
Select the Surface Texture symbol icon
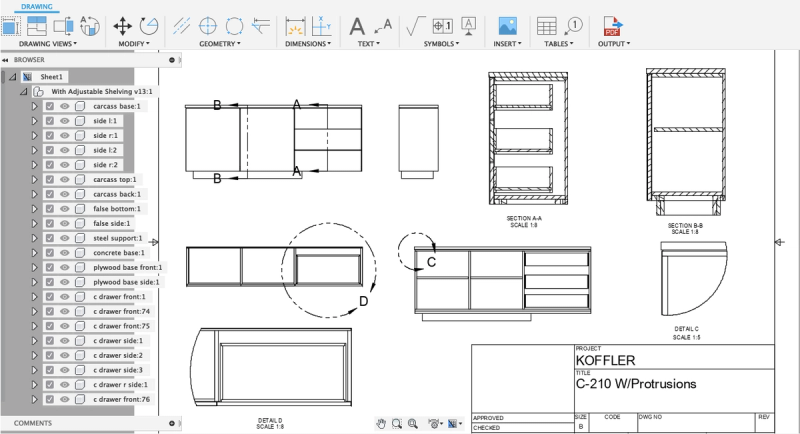pyautogui.click(x=416, y=26)
